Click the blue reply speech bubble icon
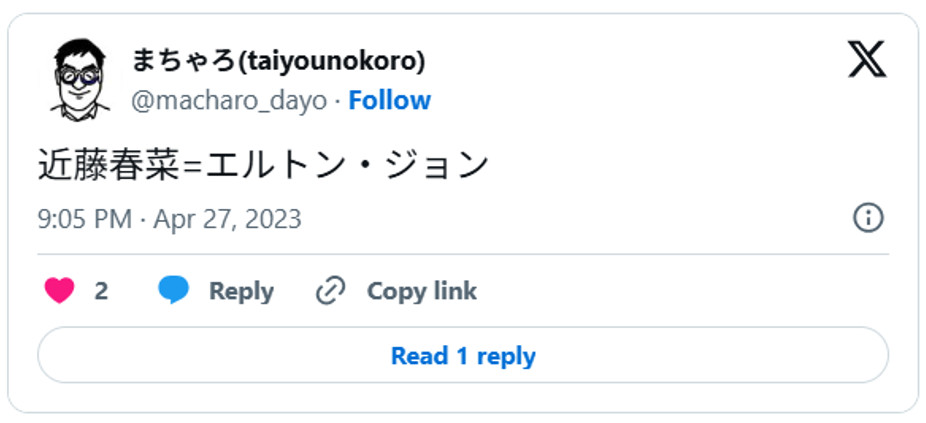Viewport: 926px width, 423px height. click(173, 291)
